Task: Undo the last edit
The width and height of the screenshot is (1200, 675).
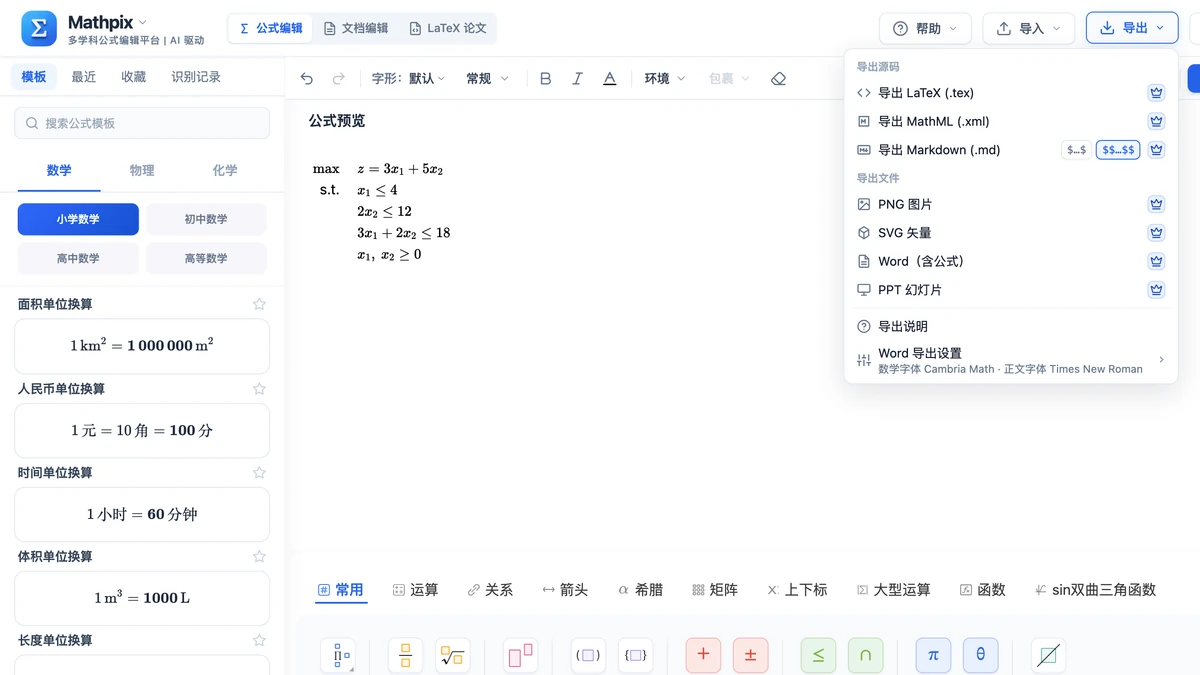Action: coord(307,78)
